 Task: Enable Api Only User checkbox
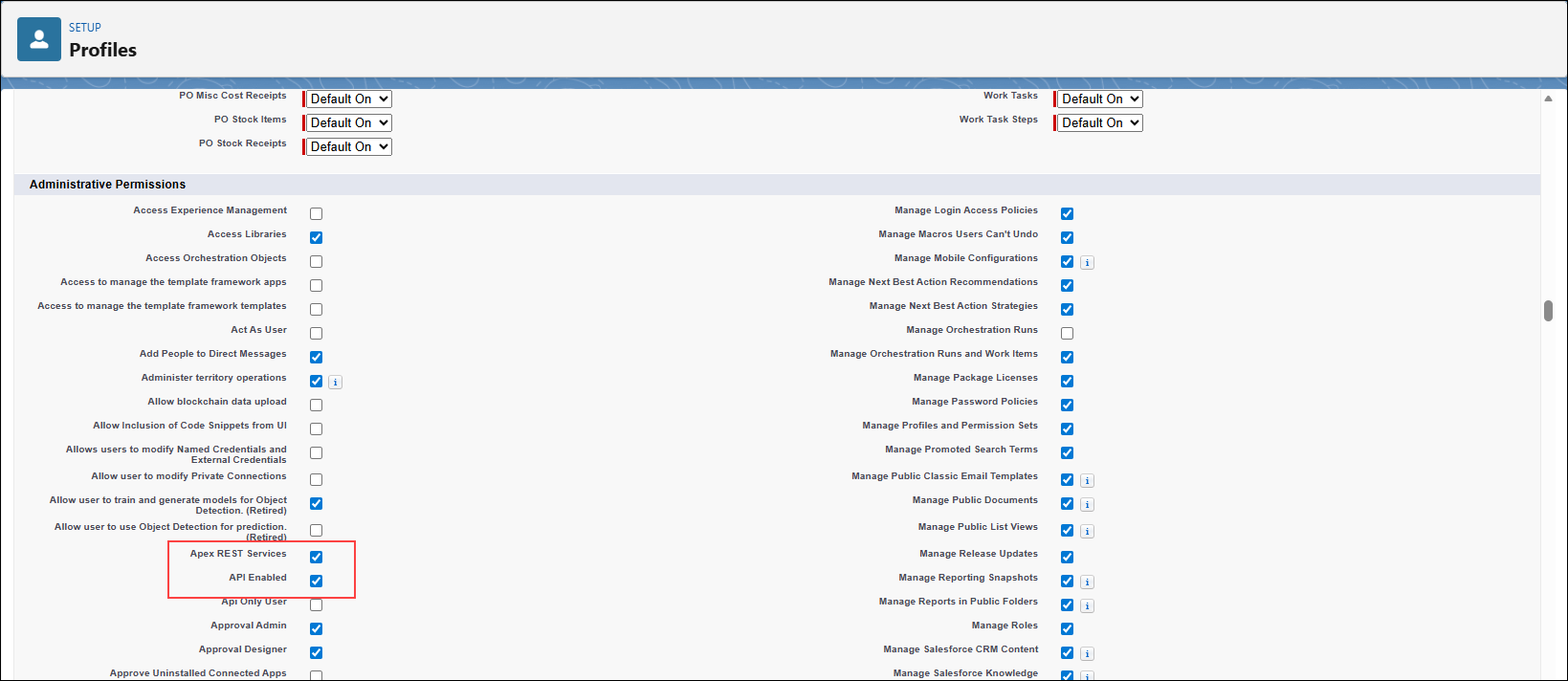(317, 605)
